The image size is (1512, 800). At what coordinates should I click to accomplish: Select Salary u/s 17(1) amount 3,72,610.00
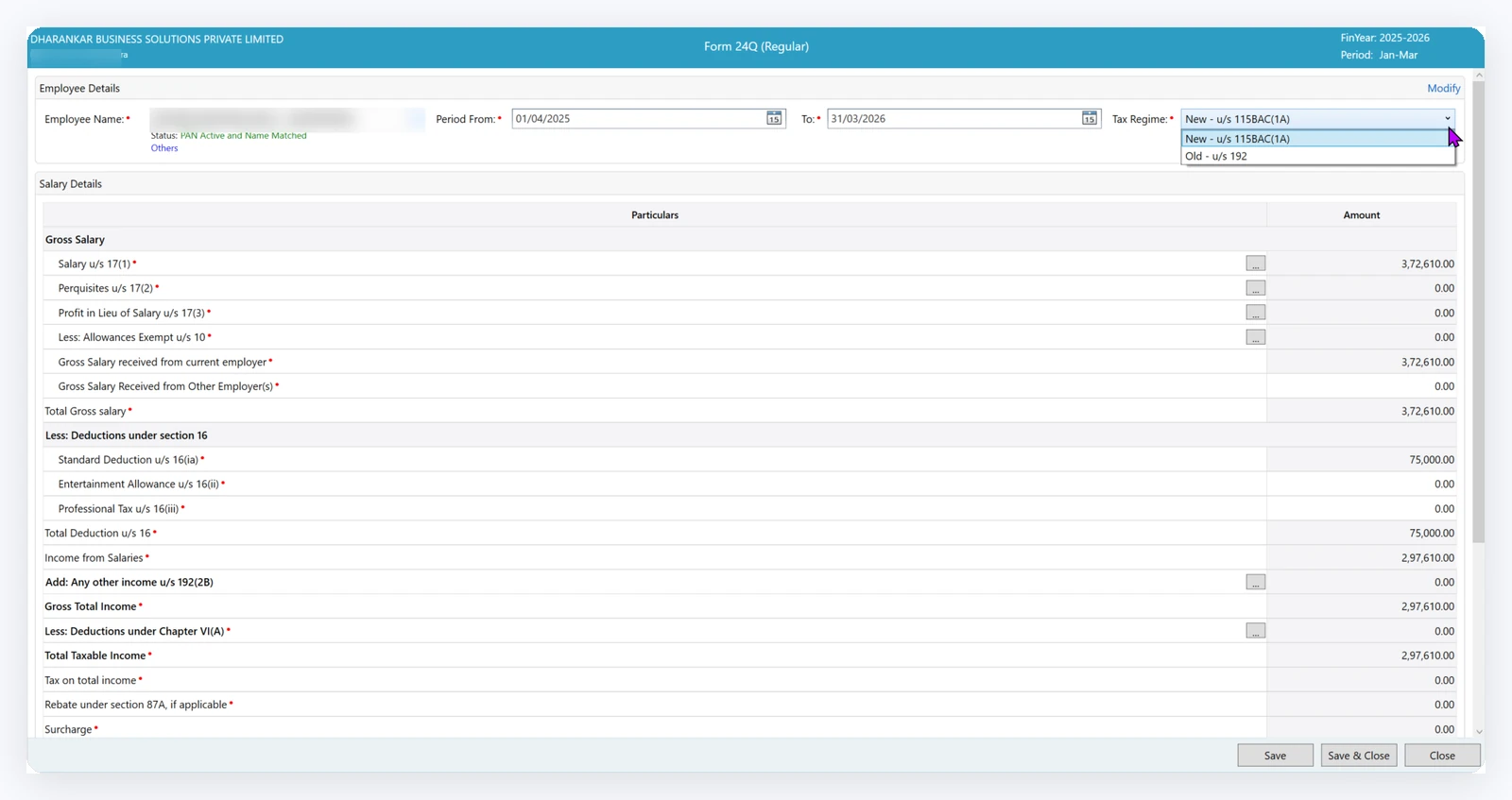tap(1361, 264)
